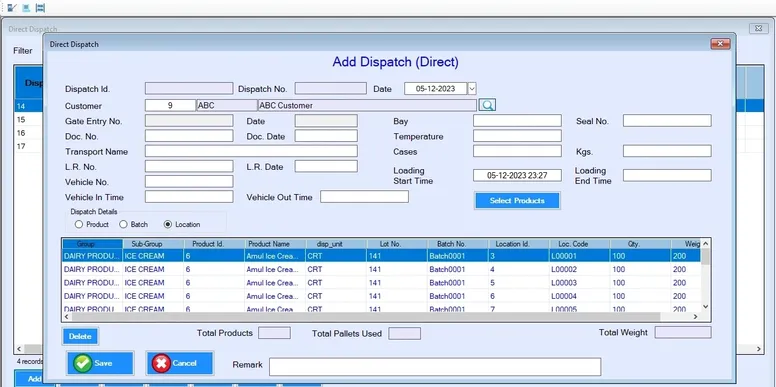
Task: Click the Lot No. column header
Action: click(397, 244)
